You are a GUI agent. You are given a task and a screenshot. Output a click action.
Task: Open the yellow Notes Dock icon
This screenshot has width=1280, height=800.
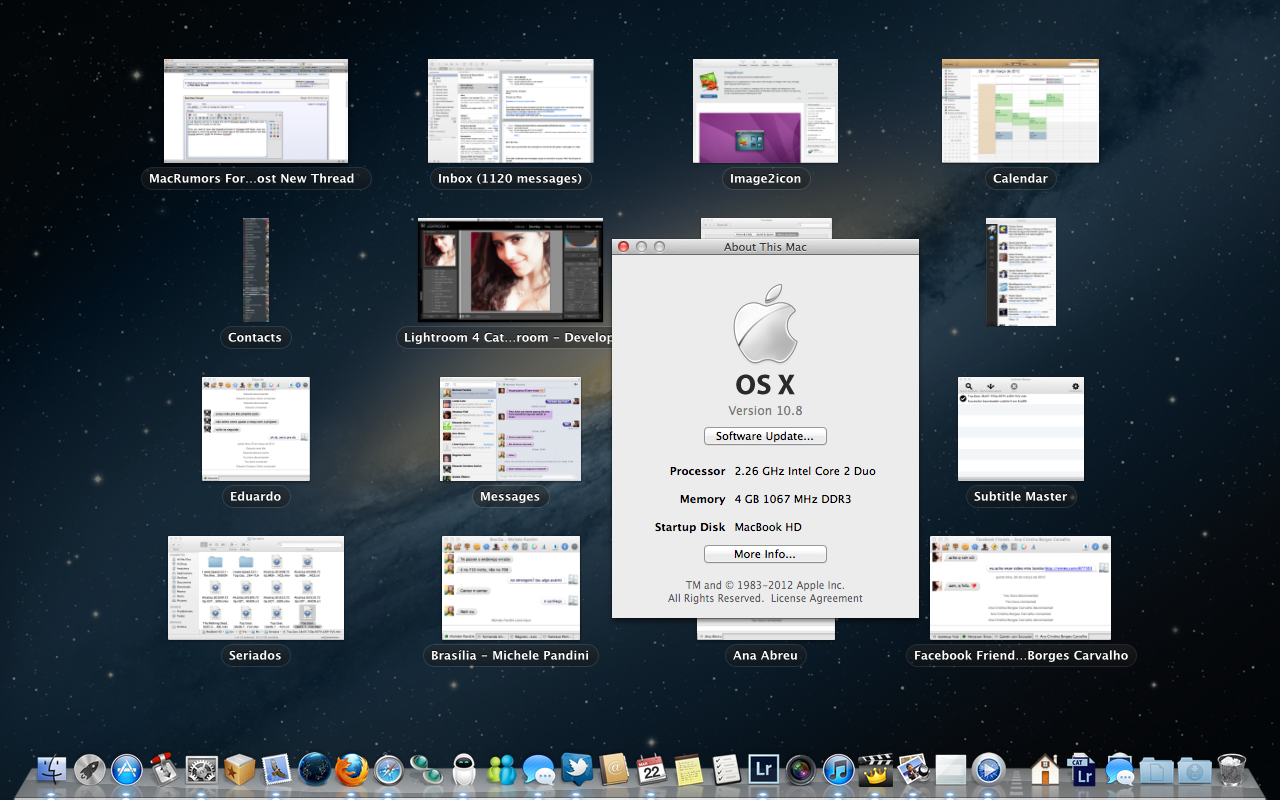688,769
